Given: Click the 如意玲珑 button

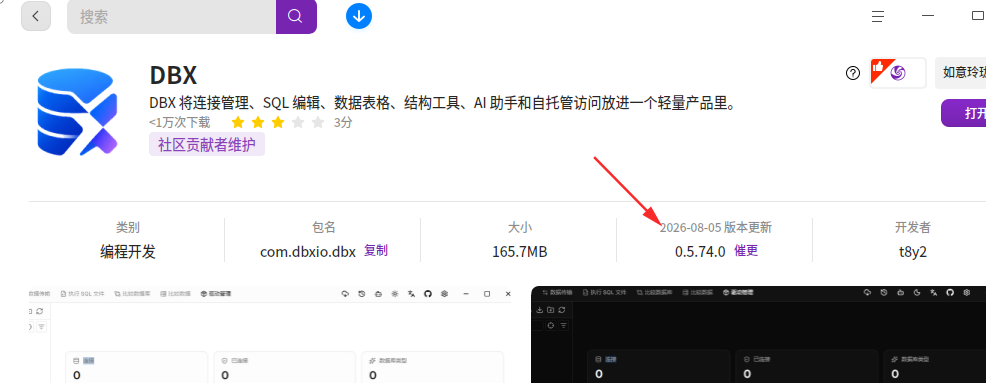Looking at the screenshot, I should click(960, 73).
